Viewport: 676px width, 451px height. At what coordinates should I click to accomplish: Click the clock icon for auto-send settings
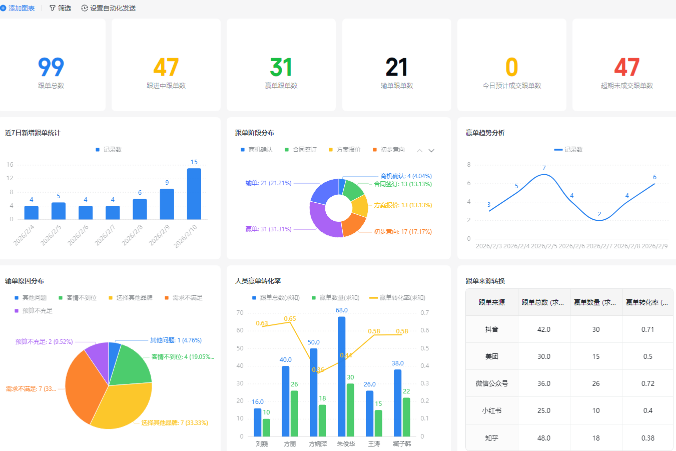coord(84,8)
